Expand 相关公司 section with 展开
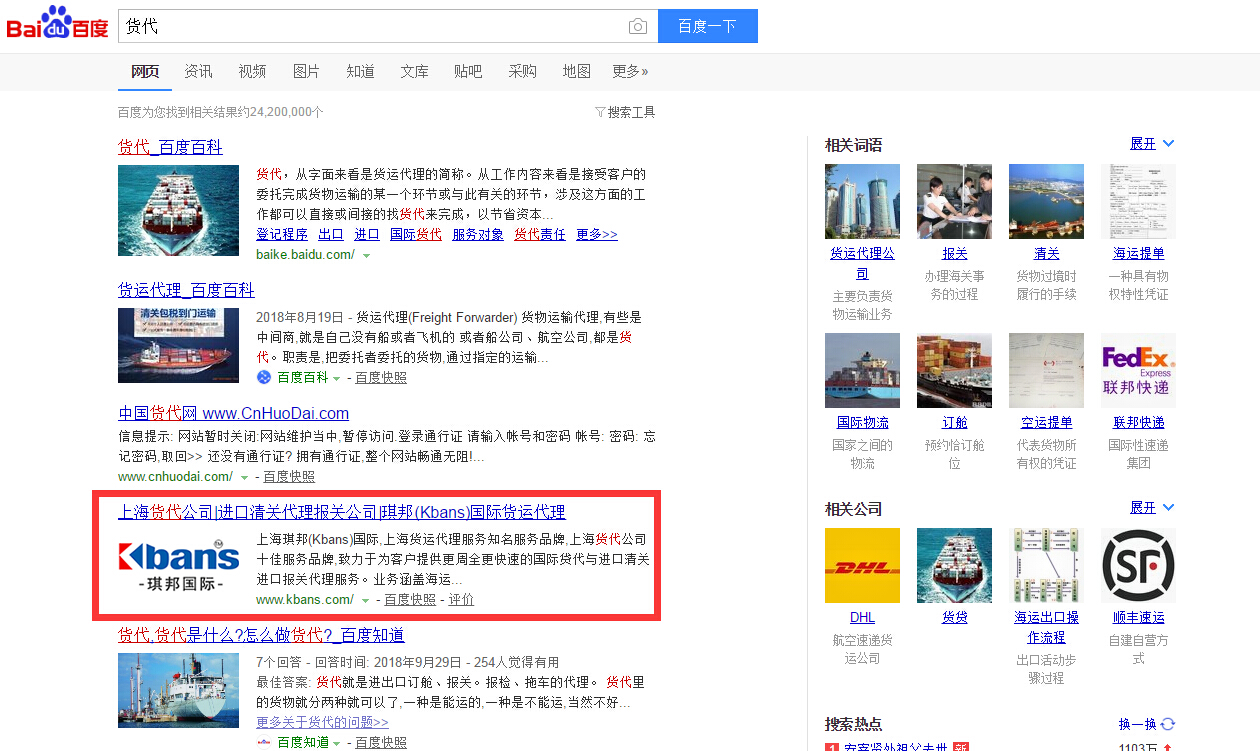The height and width of the screenshot is (751, 1260). tap(1152, 507)
